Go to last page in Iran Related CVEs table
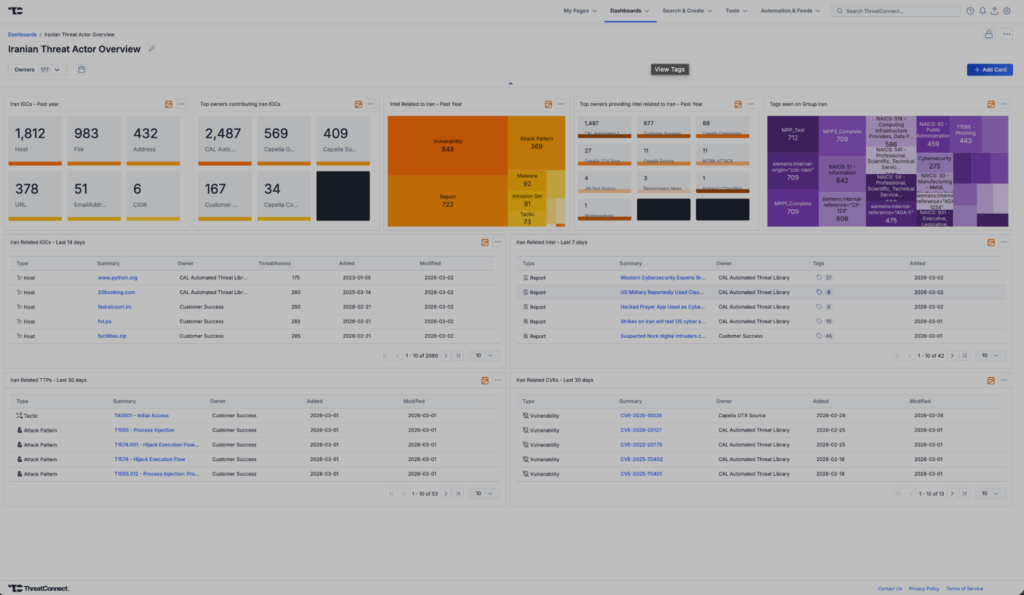Screen dimensions: 1024x595 click(x=964, y=493)
